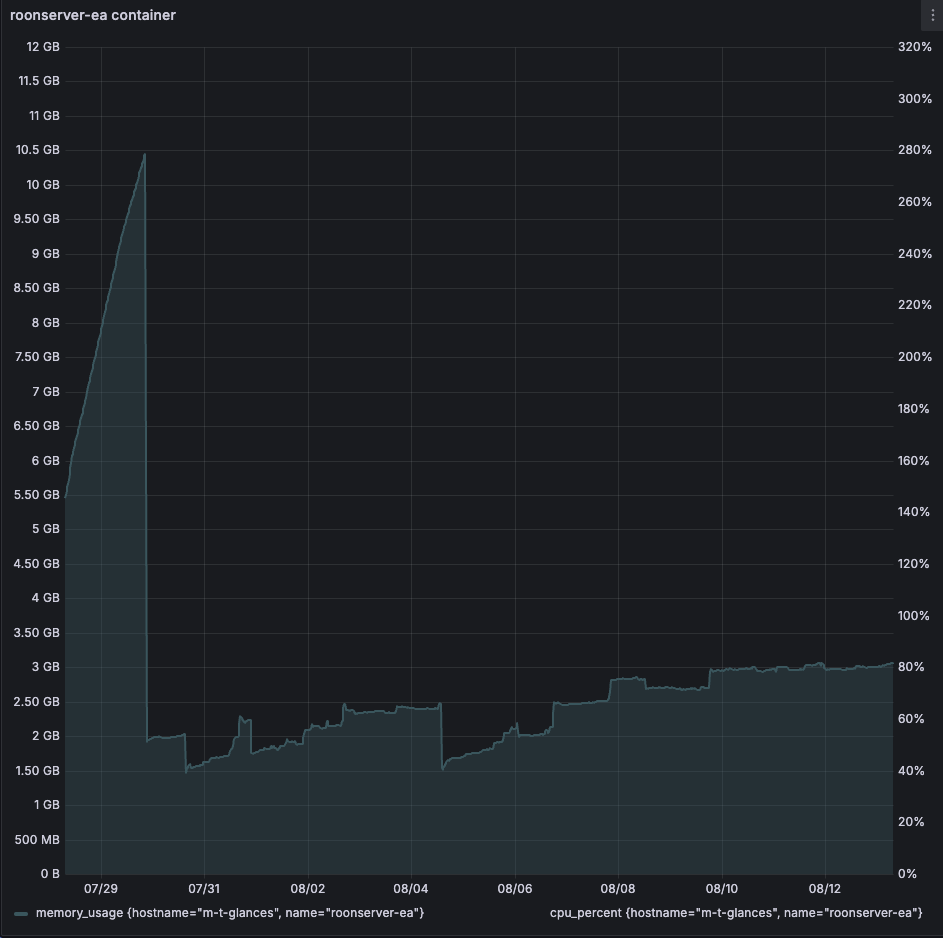
Task: Select the 08/04 date on time axis
Action: pyautogui.click(x=411, y=888)
